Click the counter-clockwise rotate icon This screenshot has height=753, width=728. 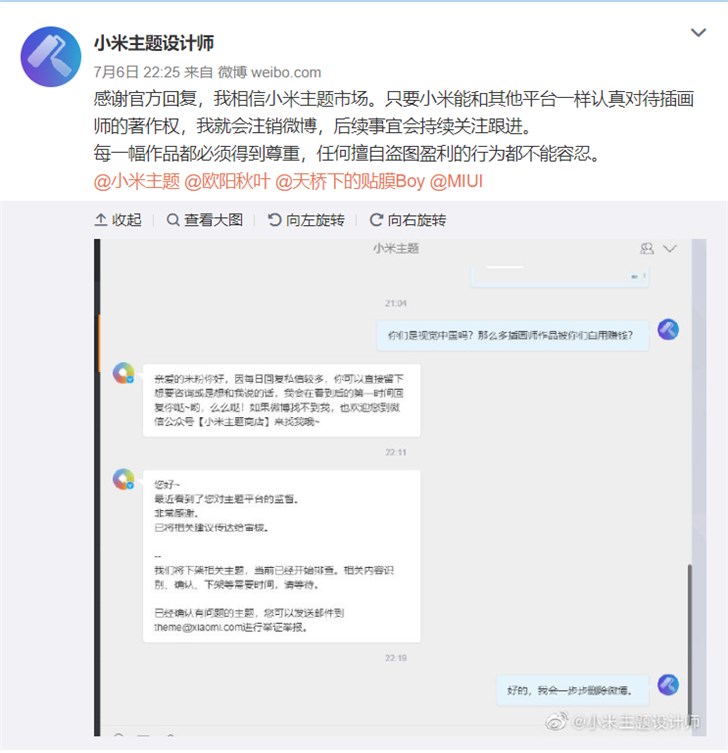274,220
